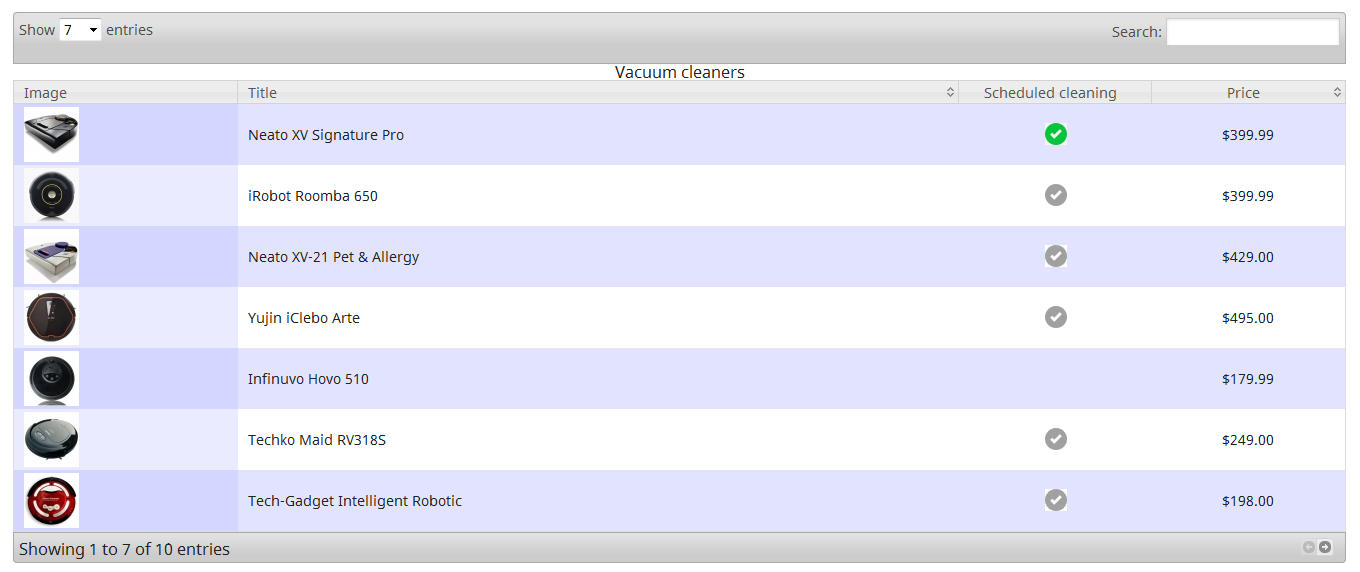
Task: Click the Scheduled cleaning column header
Action: 1055,92
